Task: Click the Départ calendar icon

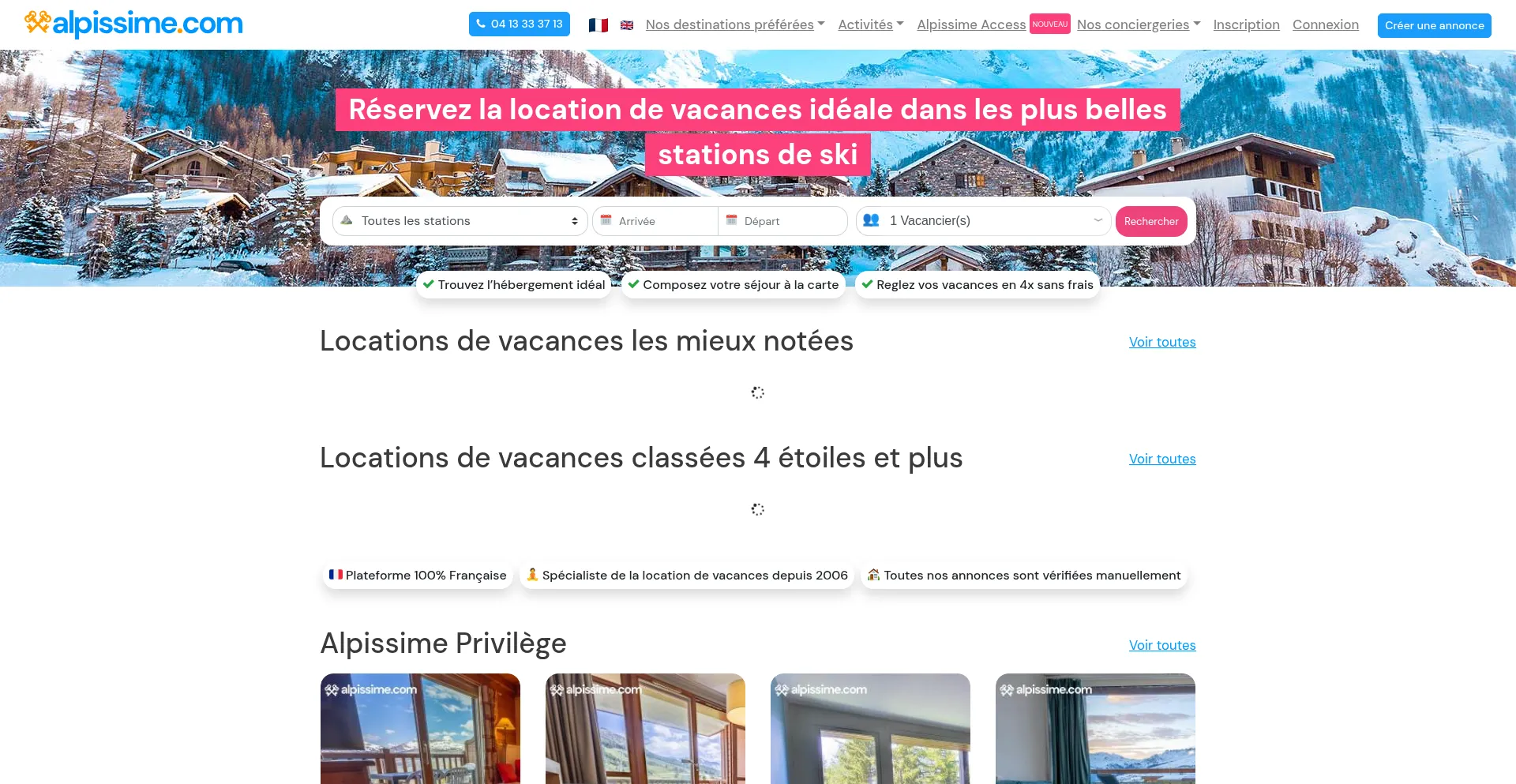Action: click(x=731, y=220)
